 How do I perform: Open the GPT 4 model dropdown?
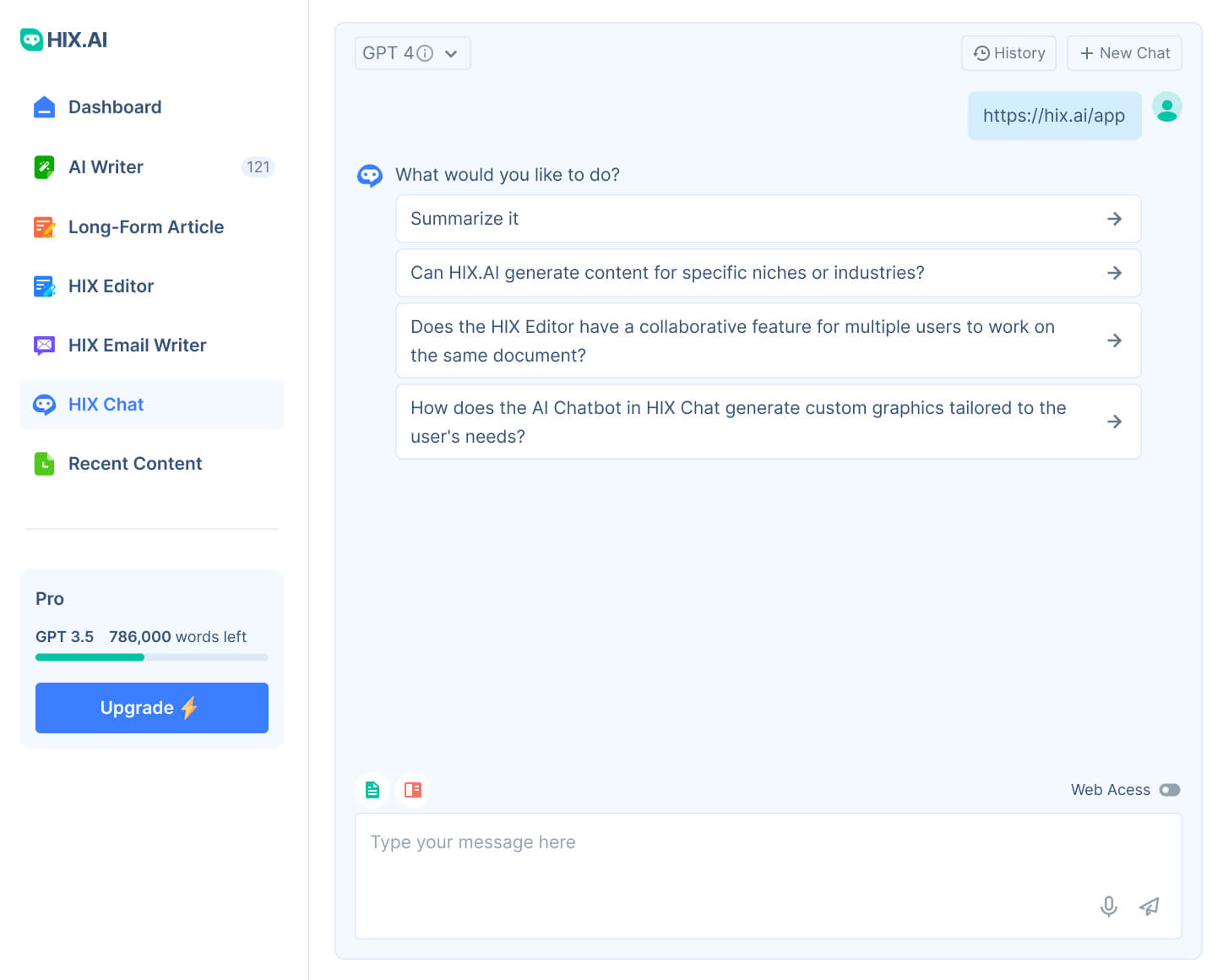point(412,53)
